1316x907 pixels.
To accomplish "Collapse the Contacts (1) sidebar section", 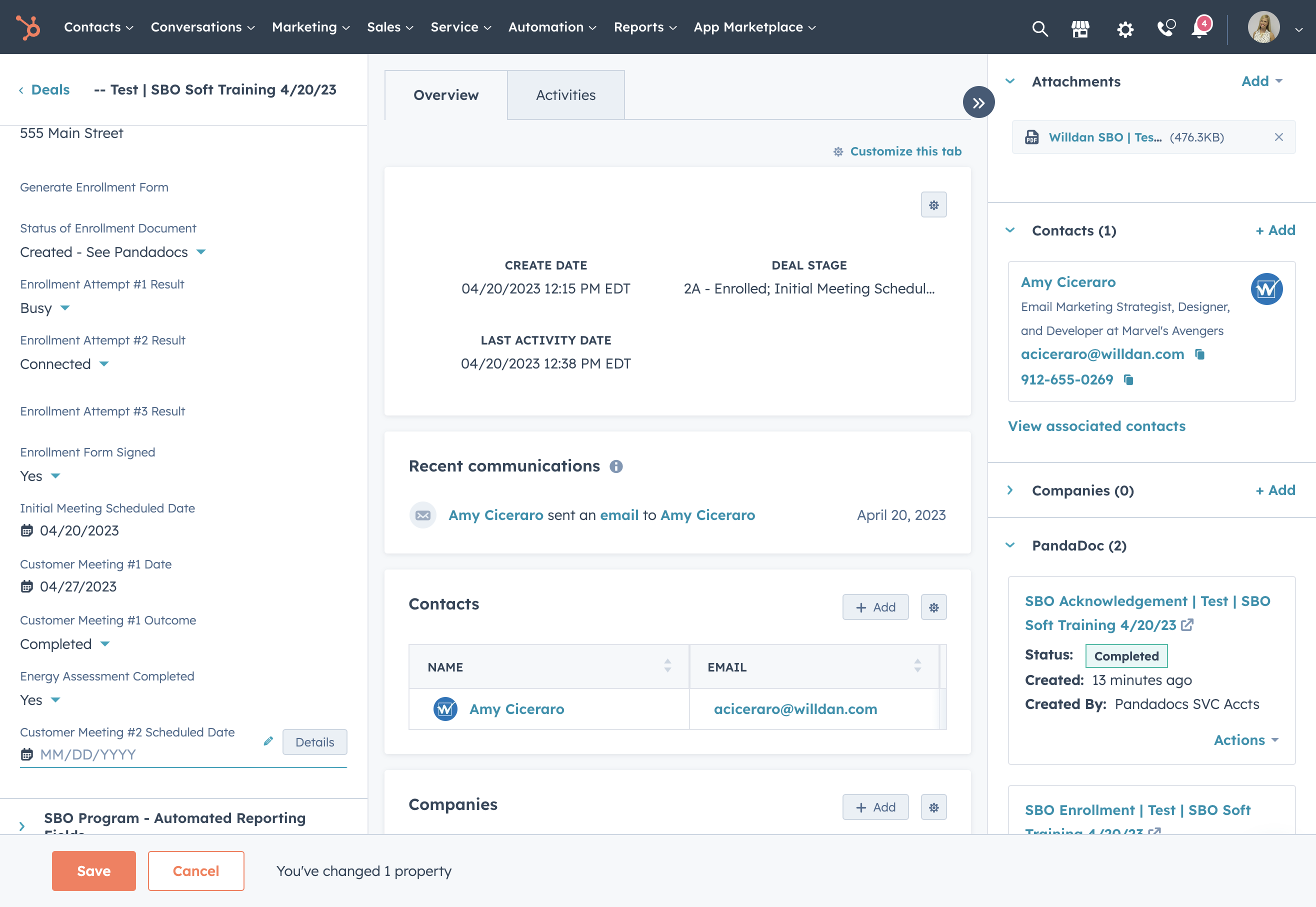I will point(1009,230).
